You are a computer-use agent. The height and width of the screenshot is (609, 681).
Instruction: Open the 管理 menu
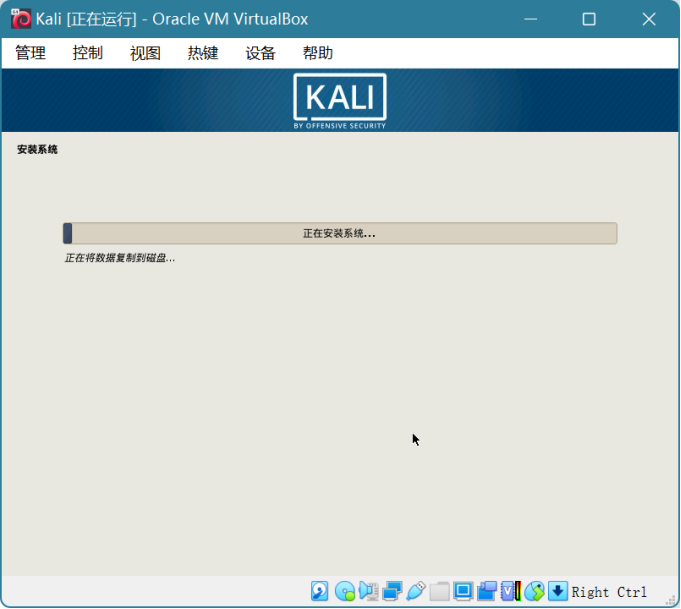coord(30,53)
